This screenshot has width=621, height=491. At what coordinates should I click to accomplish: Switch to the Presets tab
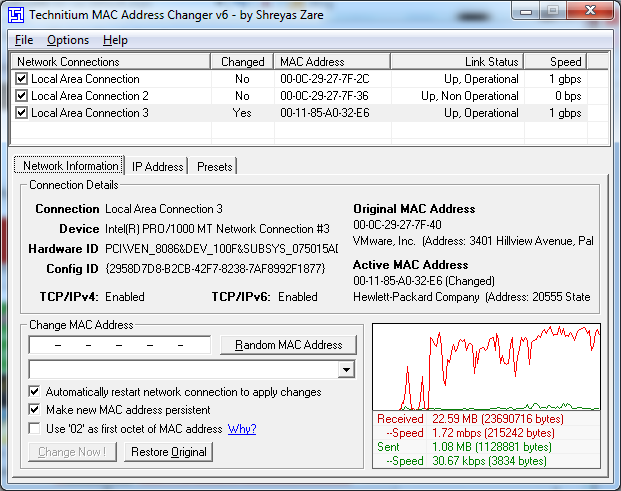(x=214, y=166)
